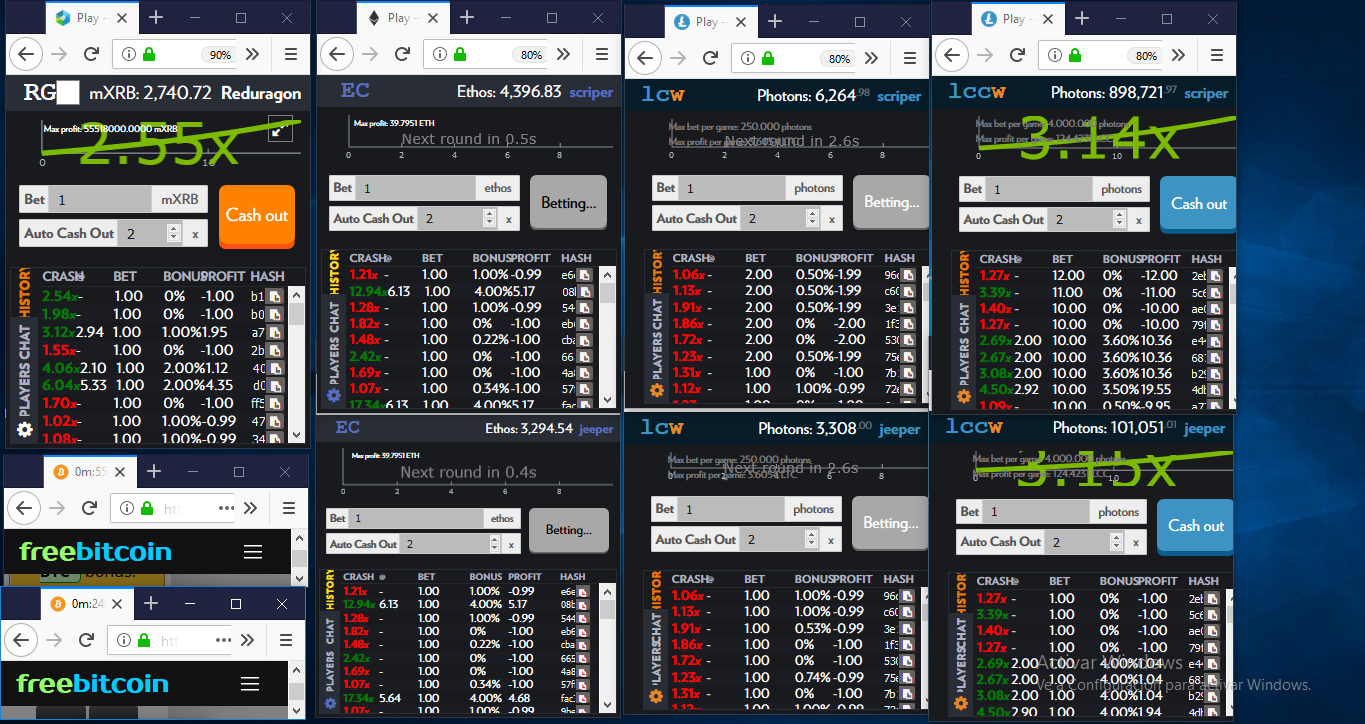Click the site information icon in the lcw window

pos(746,59)
